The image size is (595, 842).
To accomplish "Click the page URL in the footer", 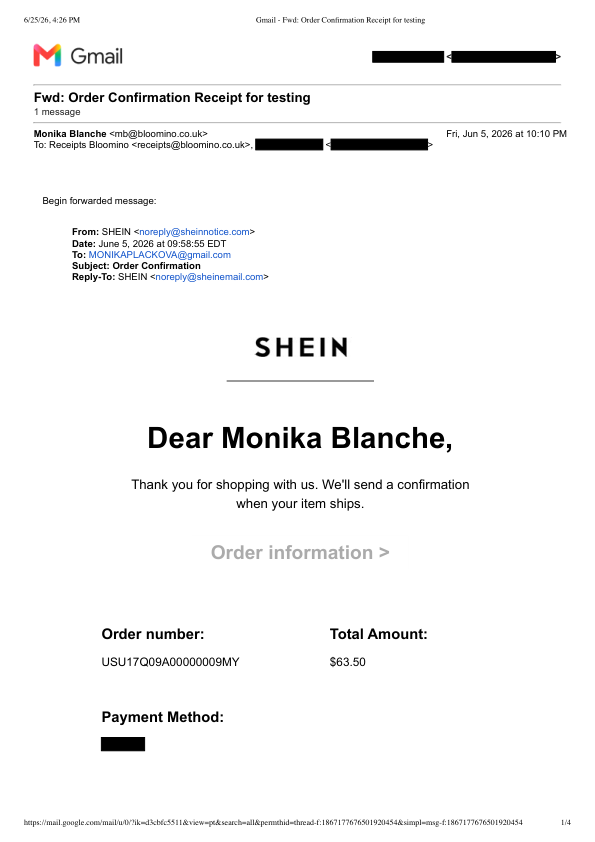I will pos(273,822).
